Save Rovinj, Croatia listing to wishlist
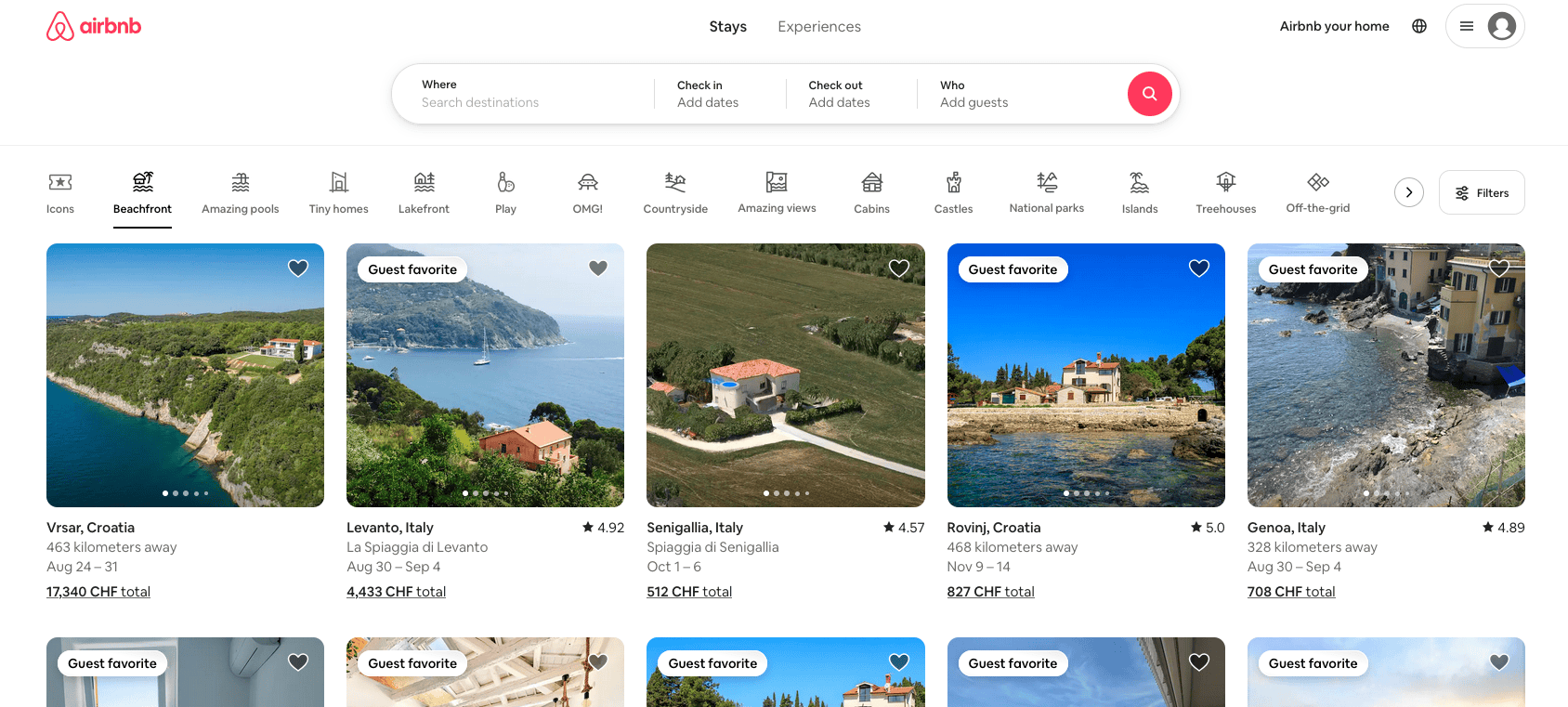Viewport: 1568px width, 707px height. [x=1199, y=268]
